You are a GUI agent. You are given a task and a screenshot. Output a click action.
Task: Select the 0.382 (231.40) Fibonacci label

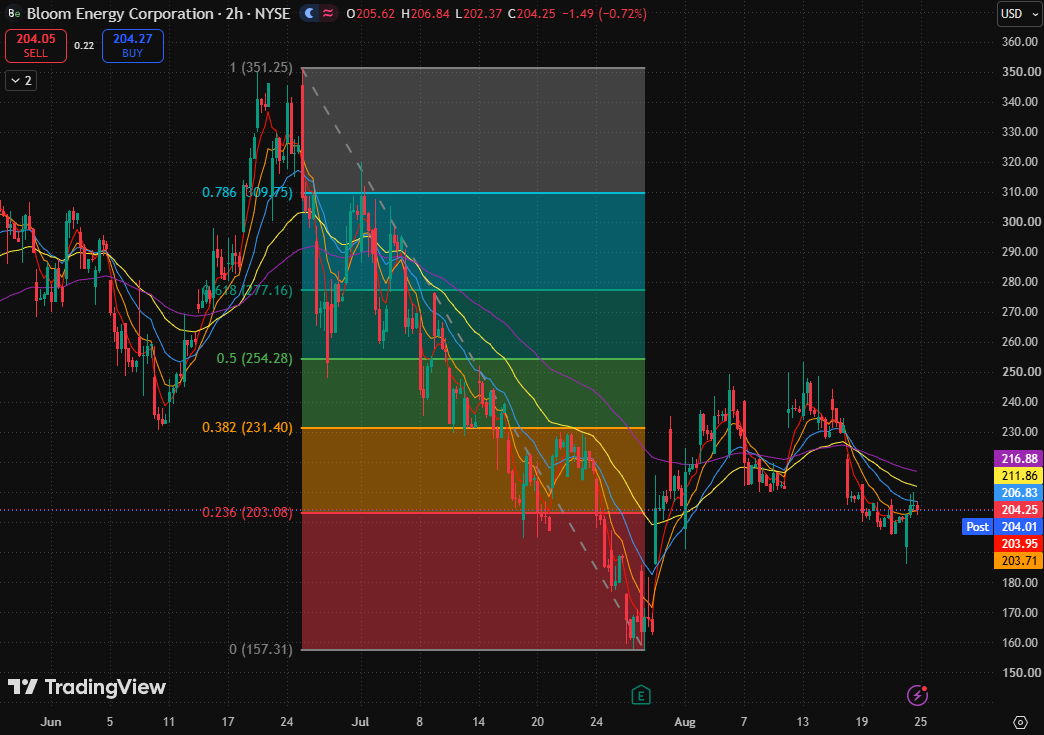[247, 427]
